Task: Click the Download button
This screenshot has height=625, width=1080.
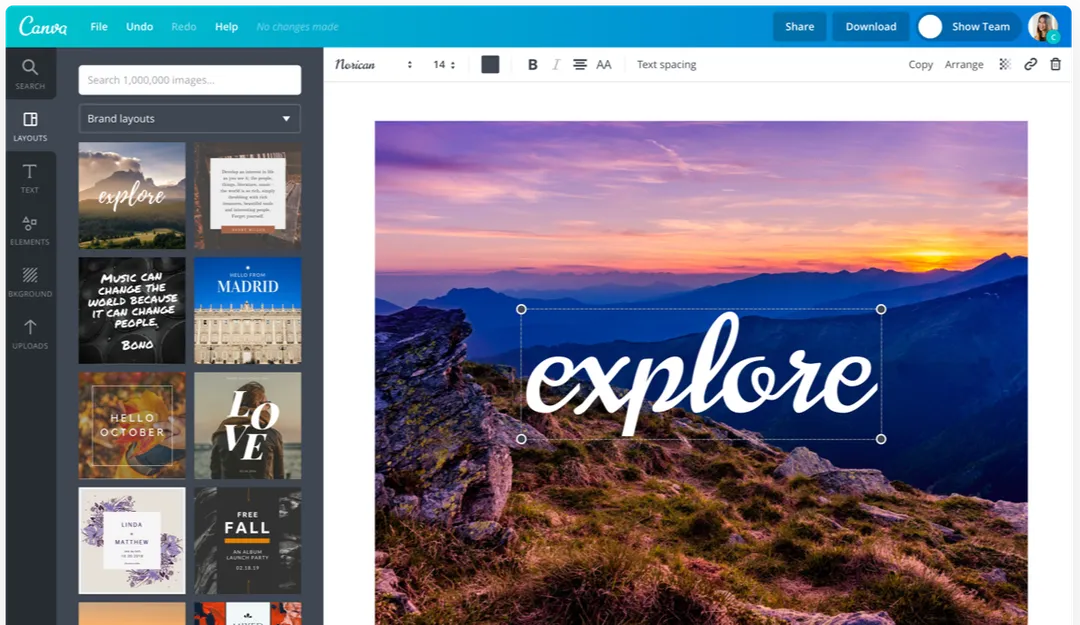Action: pyautogui.click(x=871, y=27)
